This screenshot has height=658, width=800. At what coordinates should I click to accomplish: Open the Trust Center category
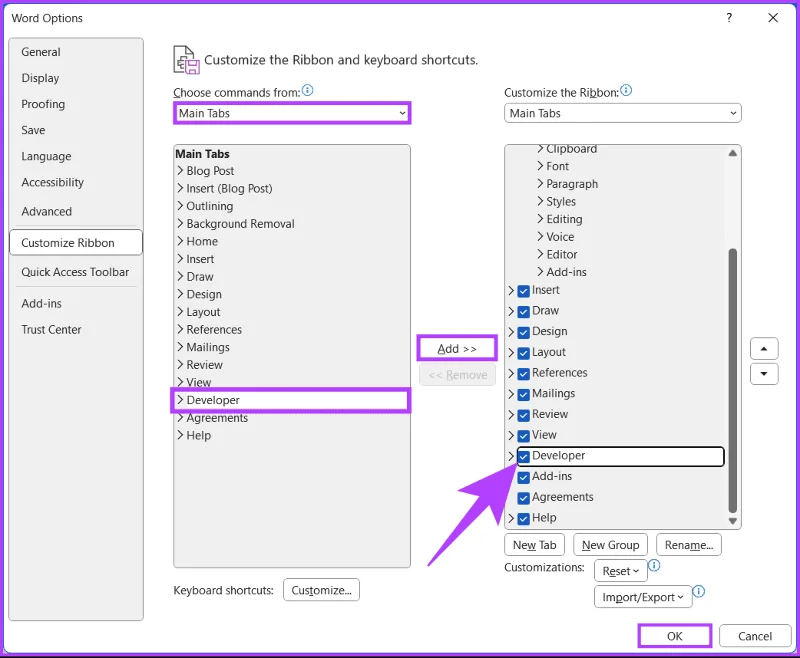point(51,330)
